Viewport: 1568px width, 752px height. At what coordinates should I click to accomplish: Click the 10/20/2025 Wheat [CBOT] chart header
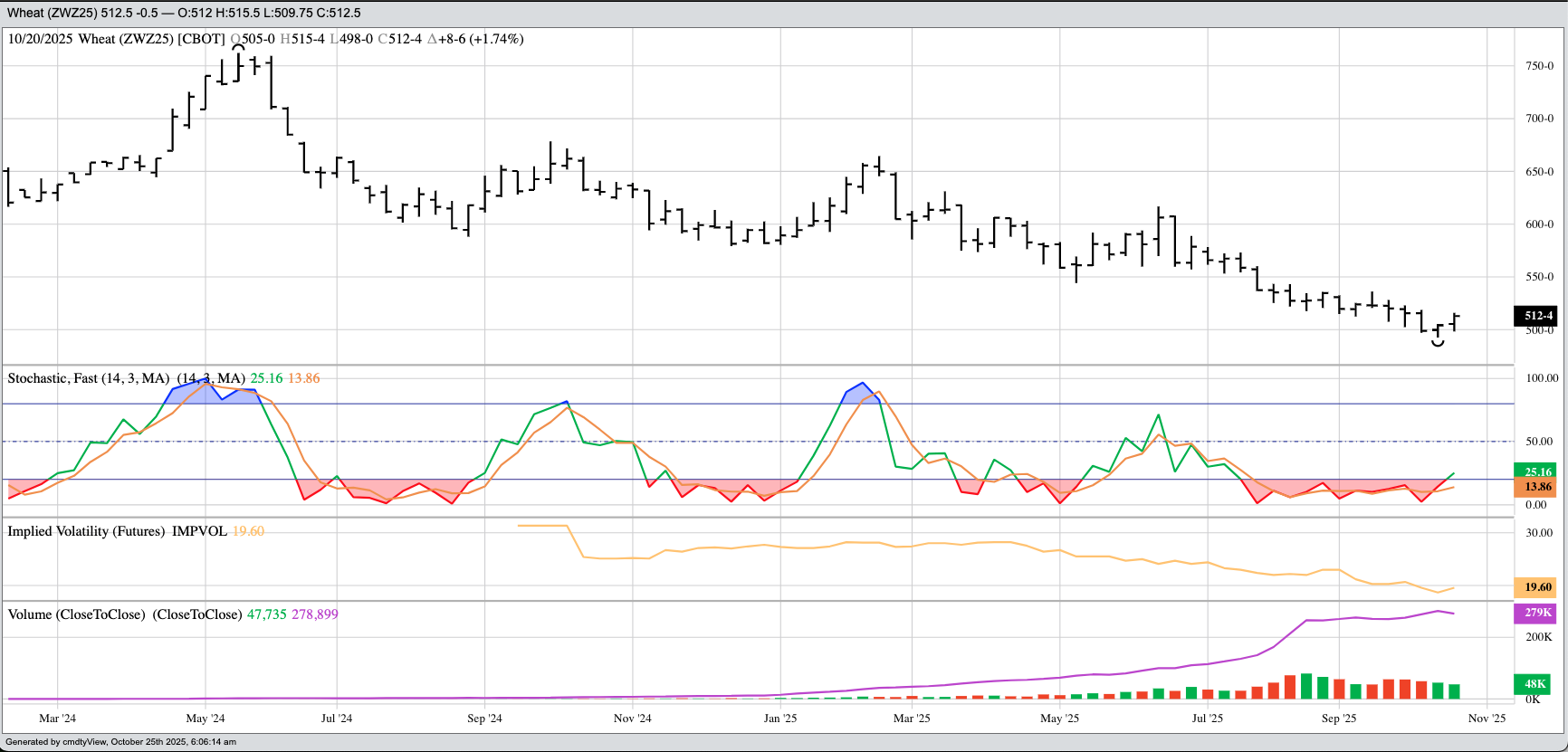116,39
